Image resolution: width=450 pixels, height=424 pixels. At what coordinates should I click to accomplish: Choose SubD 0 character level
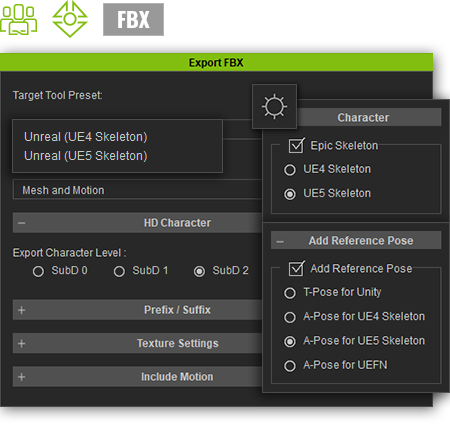[x=38, y=271]
